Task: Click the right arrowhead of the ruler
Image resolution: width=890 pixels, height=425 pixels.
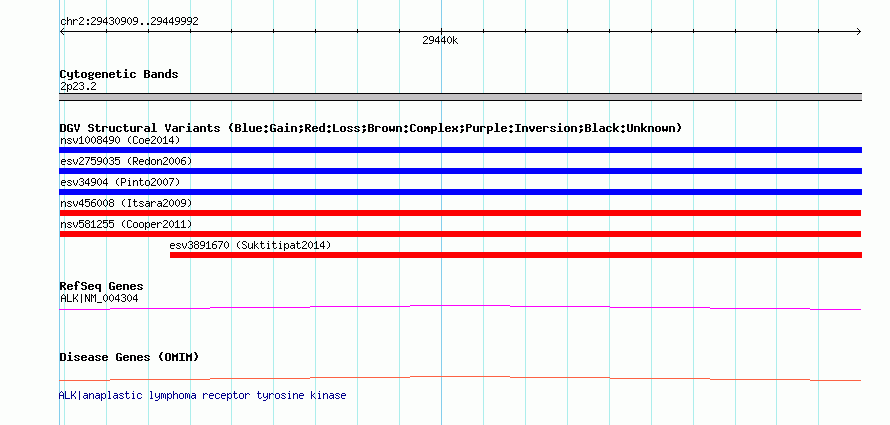Action: pyautogui.click(x=858, y=32)
